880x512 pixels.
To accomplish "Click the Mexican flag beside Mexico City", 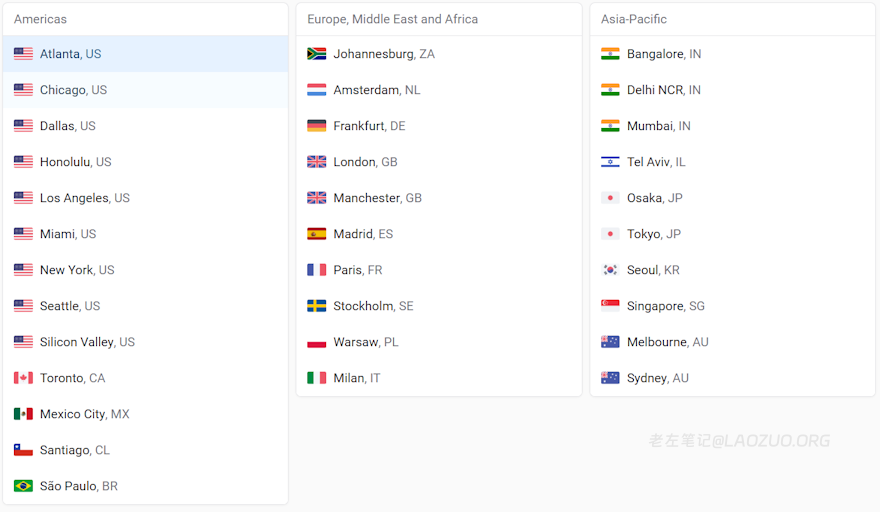I will (x=23, y=414).
